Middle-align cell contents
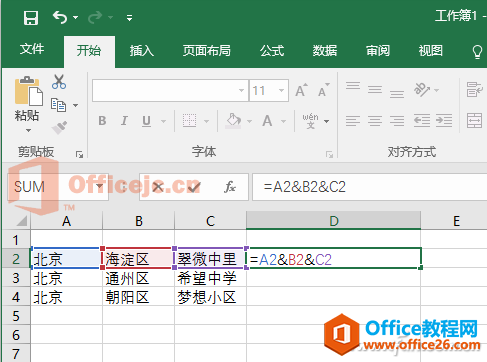The width and height of the screenshot is (487, 362). 375,89
